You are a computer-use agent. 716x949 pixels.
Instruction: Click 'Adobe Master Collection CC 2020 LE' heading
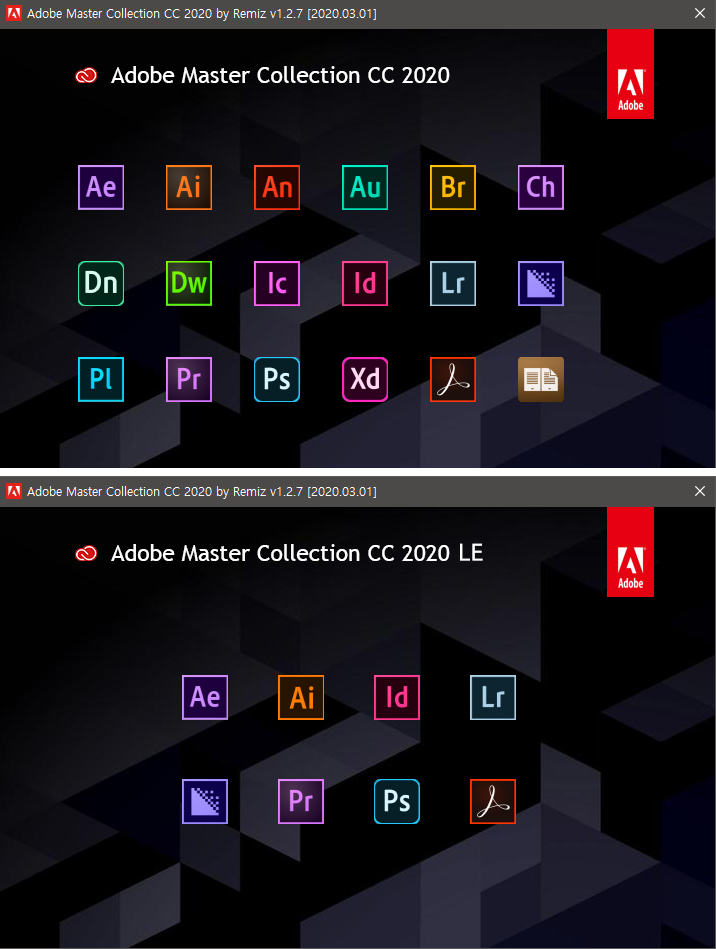(x=297, y=553)
